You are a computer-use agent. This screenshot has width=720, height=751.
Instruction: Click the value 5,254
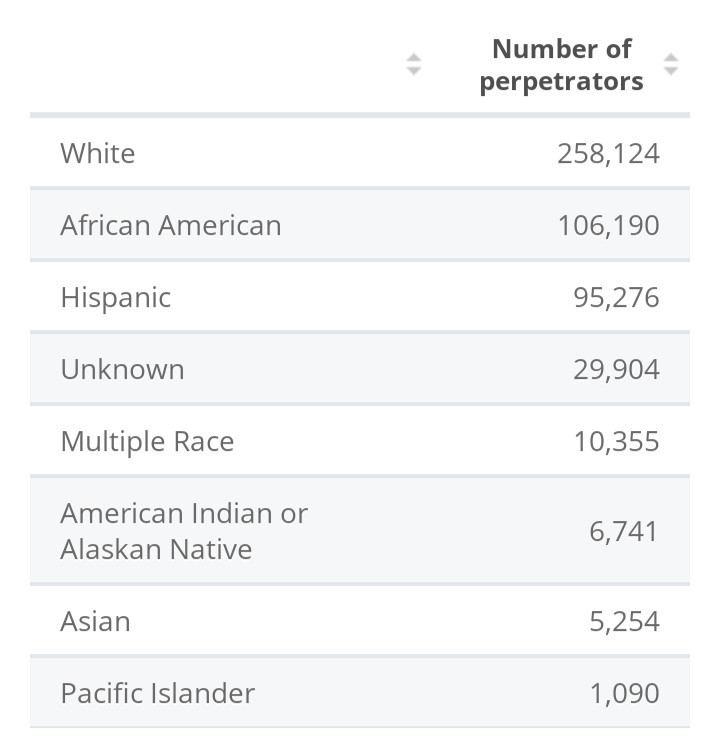coord(623,621)
